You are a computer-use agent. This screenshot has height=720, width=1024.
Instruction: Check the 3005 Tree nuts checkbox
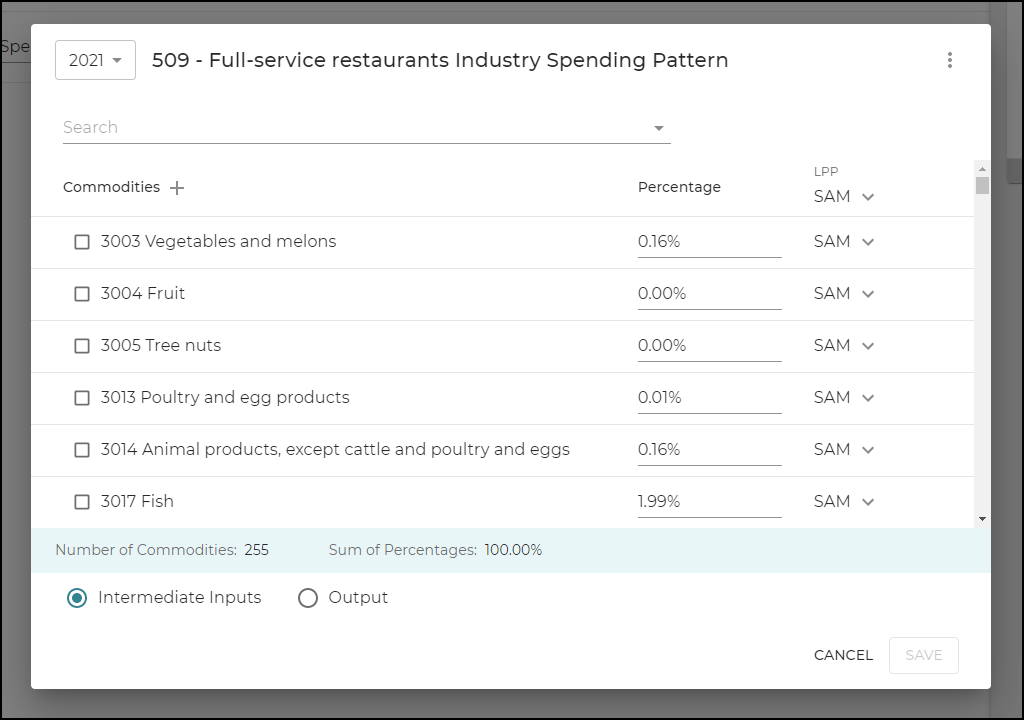click(81, 345)
